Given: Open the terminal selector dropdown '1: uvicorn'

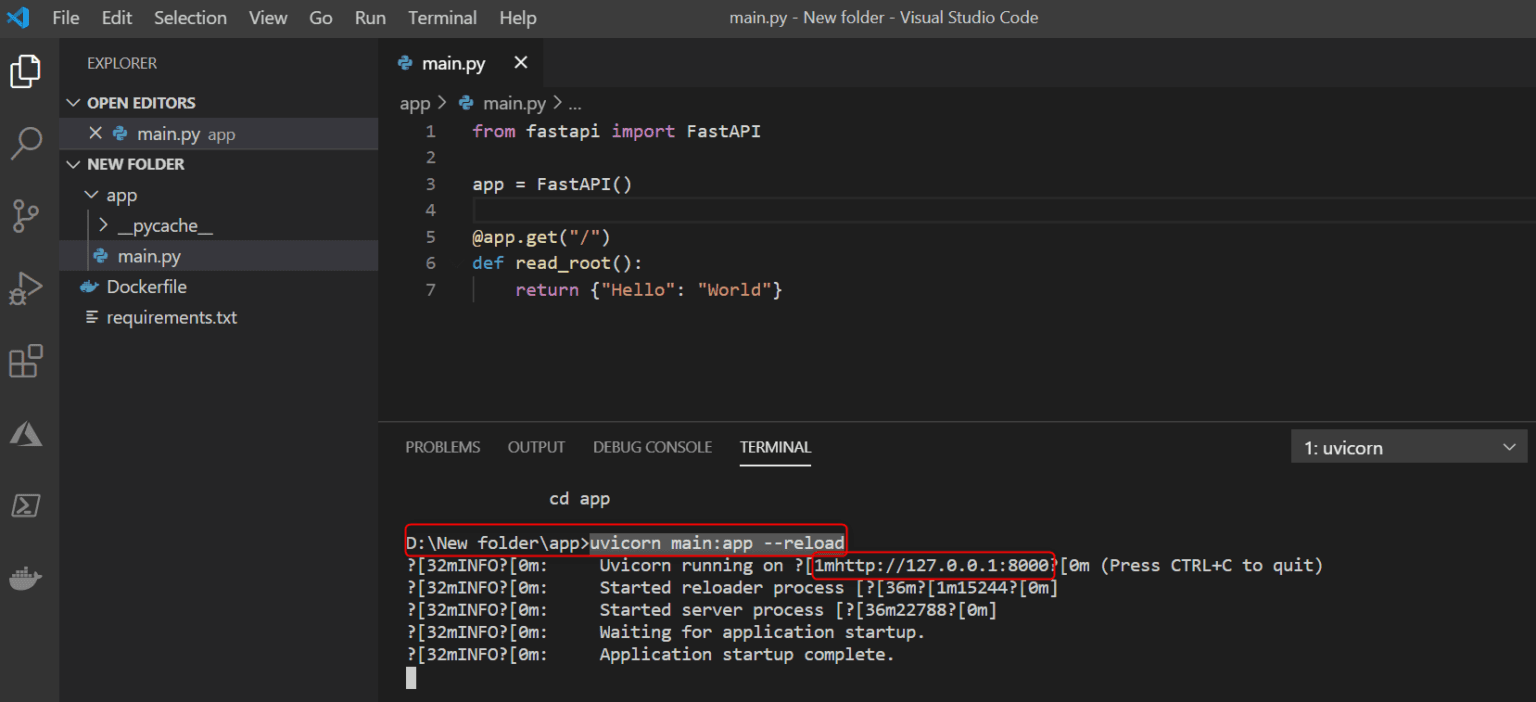Looking at the screenshot, I should tap(1409, 448).
